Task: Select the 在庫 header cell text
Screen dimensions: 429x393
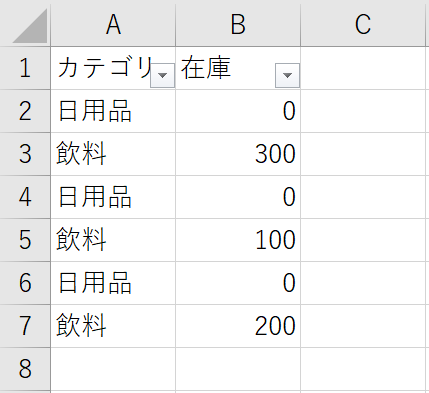Action: coord(206,68)
